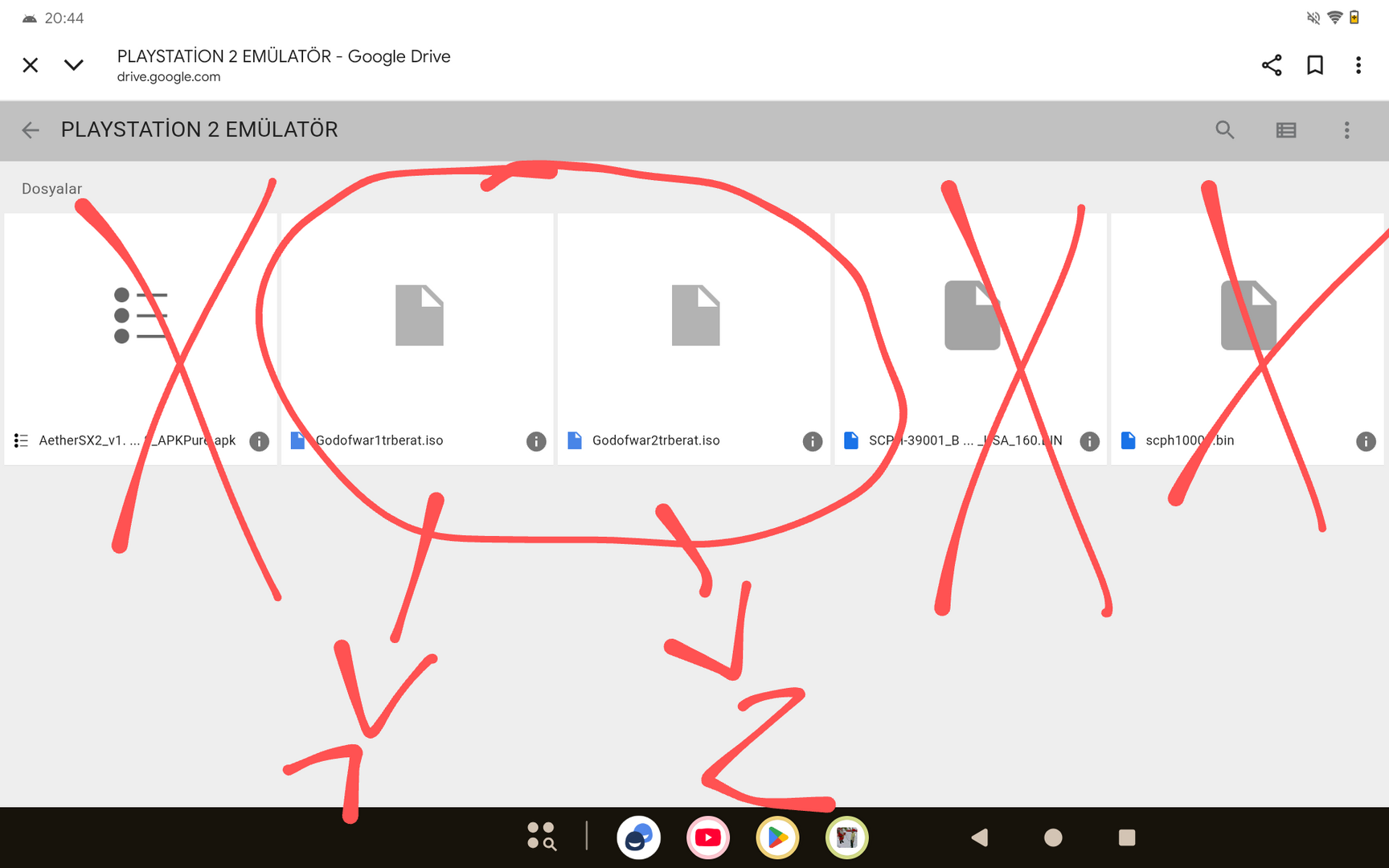Image resolution: width=1389 pixels, height=868 pixels.
Task: Close the Google Drive browser tab
Action: (x=31, y=65)
